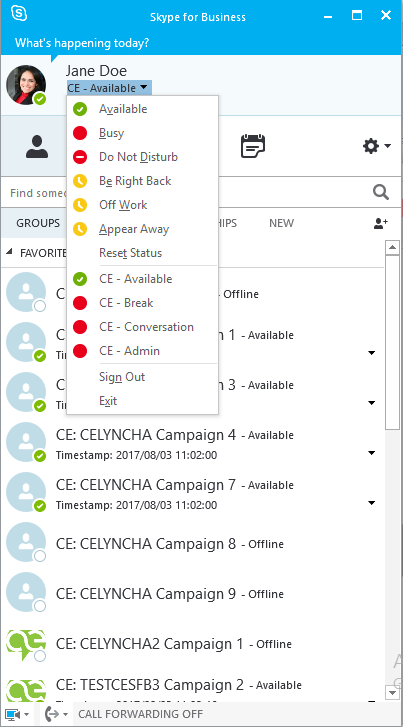Open CELYNCHA Campaign 8 contact
This screenshot has width=403, height=727.
192,544
